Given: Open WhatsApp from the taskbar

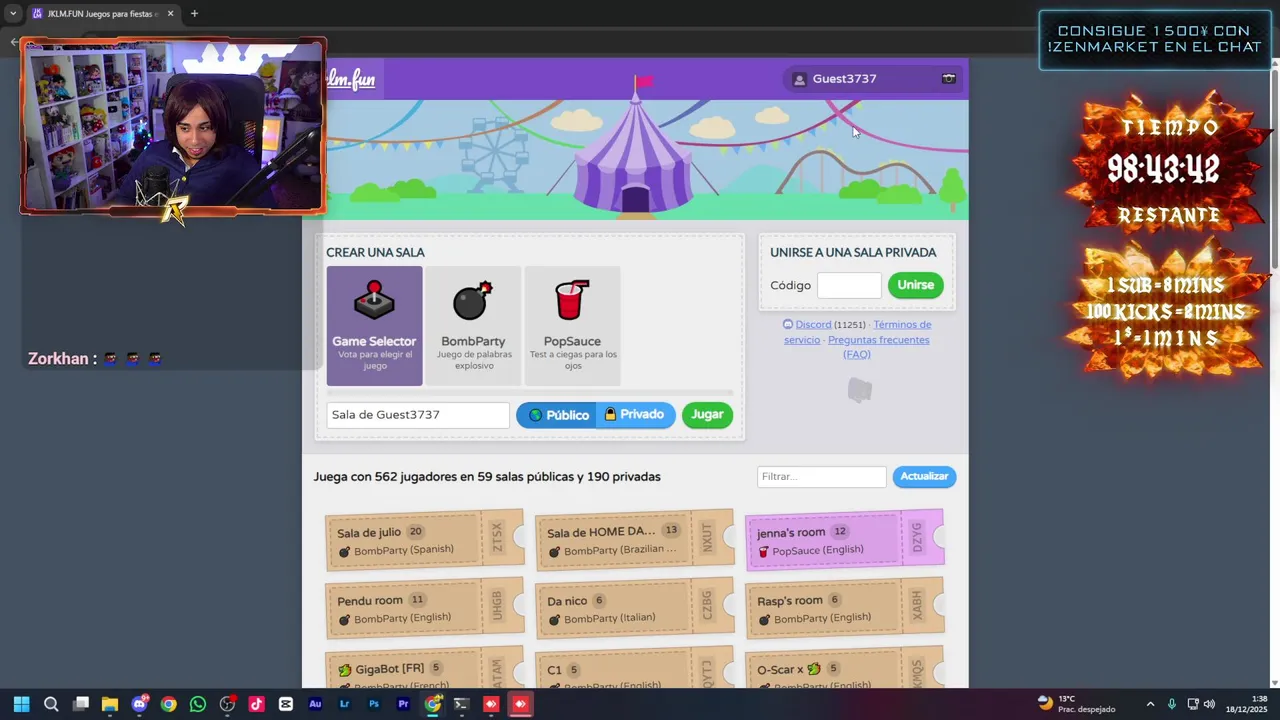Looking at the screenshot, I should pyautogui.click(x=198, y=704).
